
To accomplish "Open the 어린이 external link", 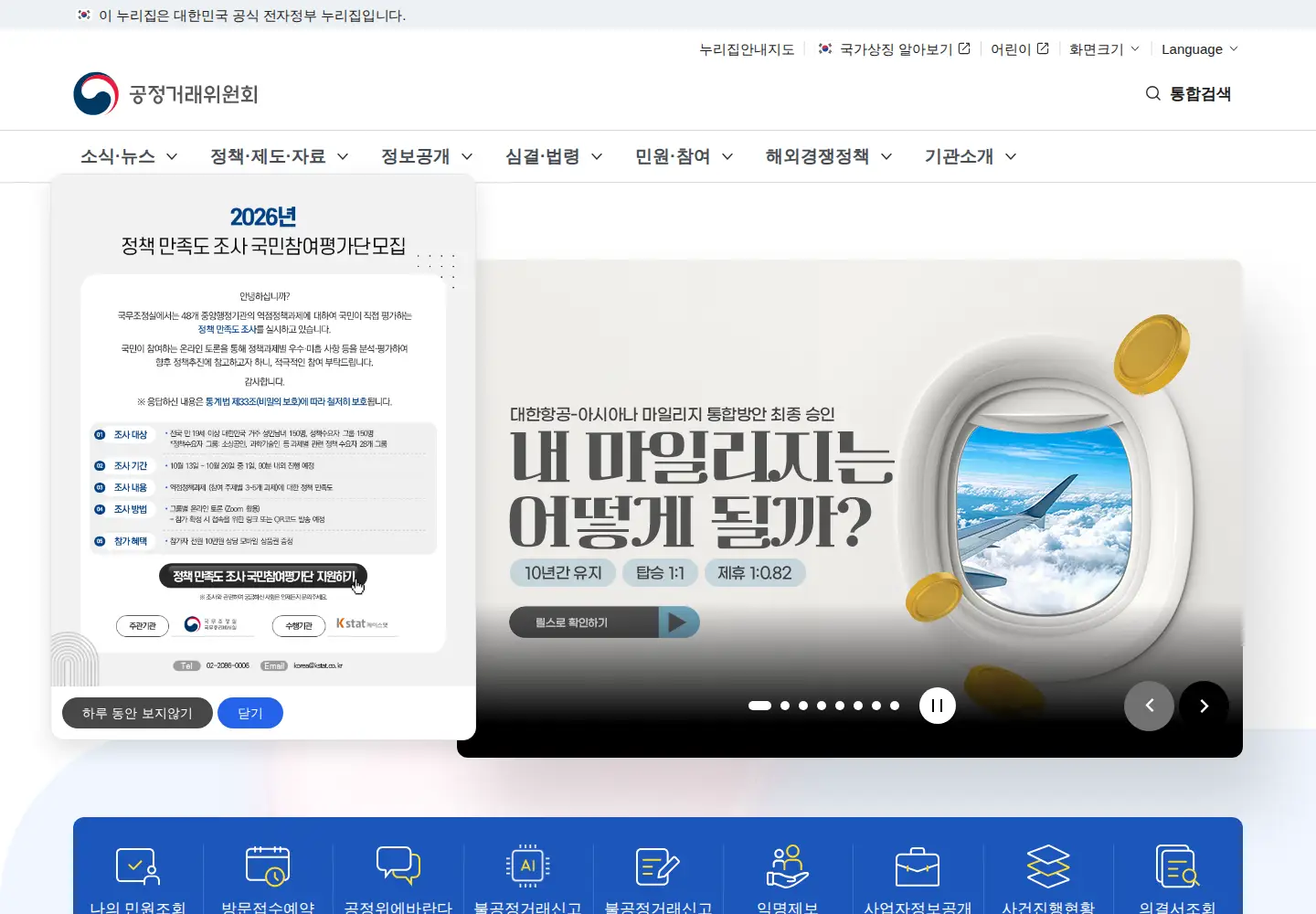I will pyautogui.click(x=1020, y=49).
